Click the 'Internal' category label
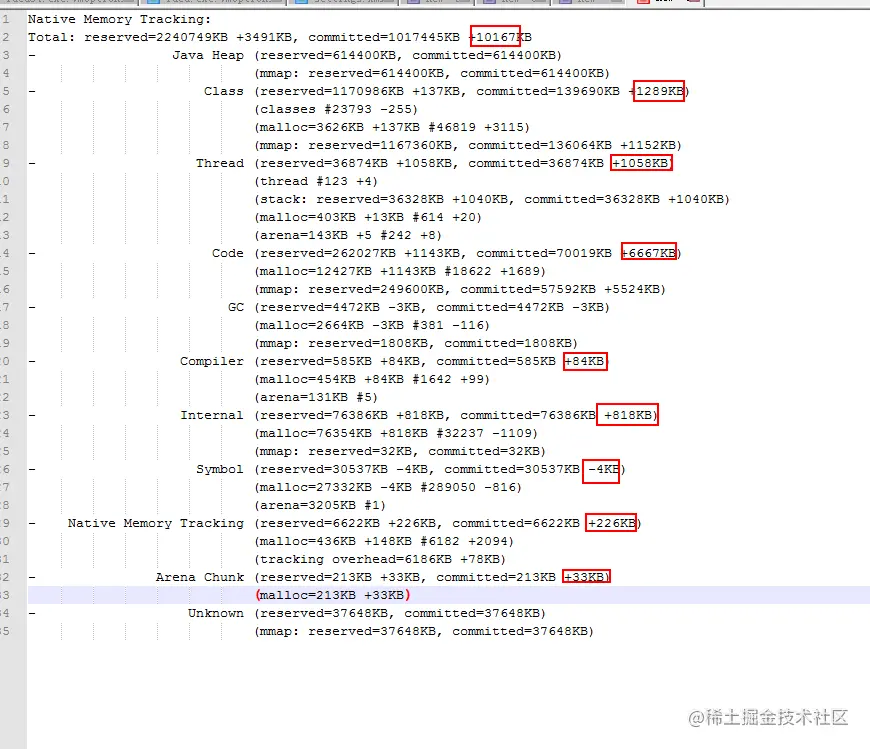The width and height of the screenshot is (870, 749). (x=212, y=416)
